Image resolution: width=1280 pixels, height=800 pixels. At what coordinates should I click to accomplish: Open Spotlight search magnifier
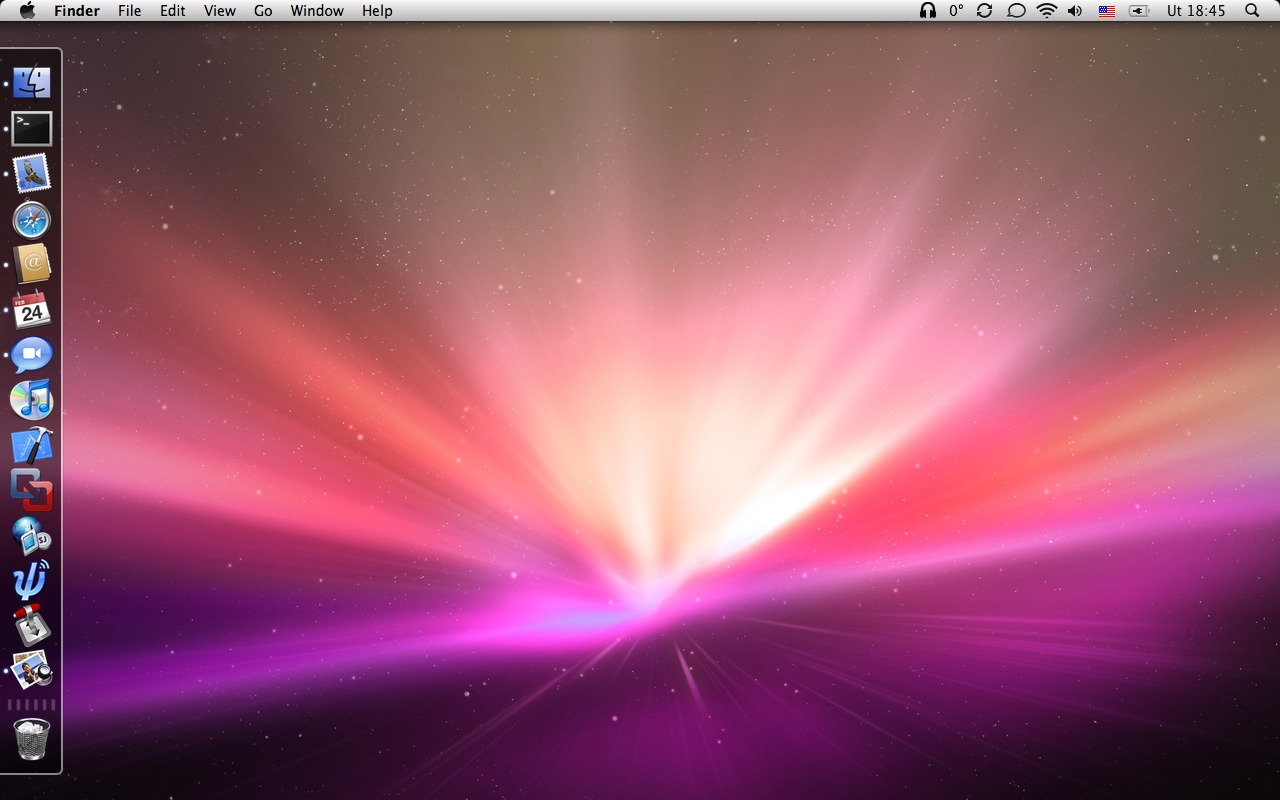[1252, 11]
